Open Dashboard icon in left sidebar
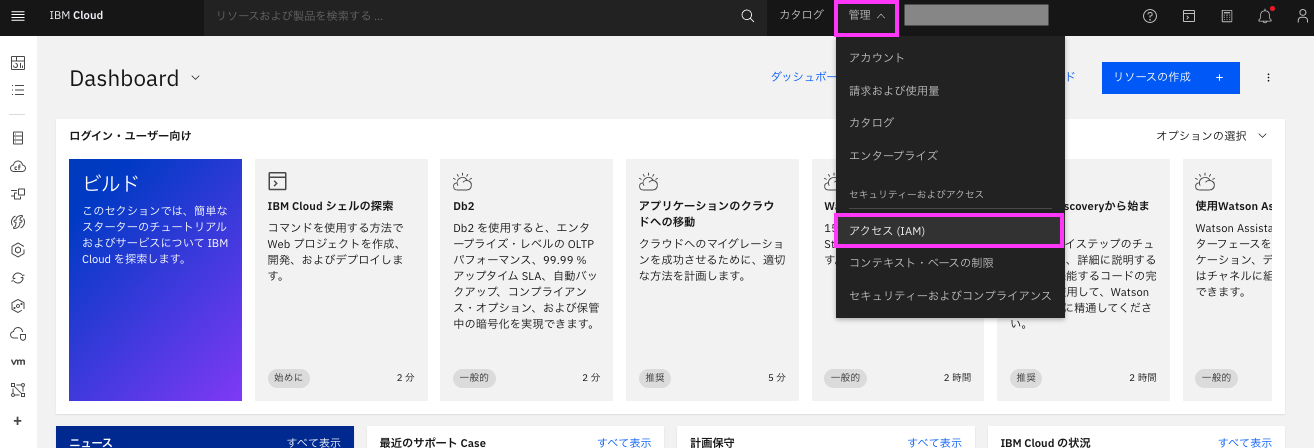1314x448 pixels. tap(17, 63)
